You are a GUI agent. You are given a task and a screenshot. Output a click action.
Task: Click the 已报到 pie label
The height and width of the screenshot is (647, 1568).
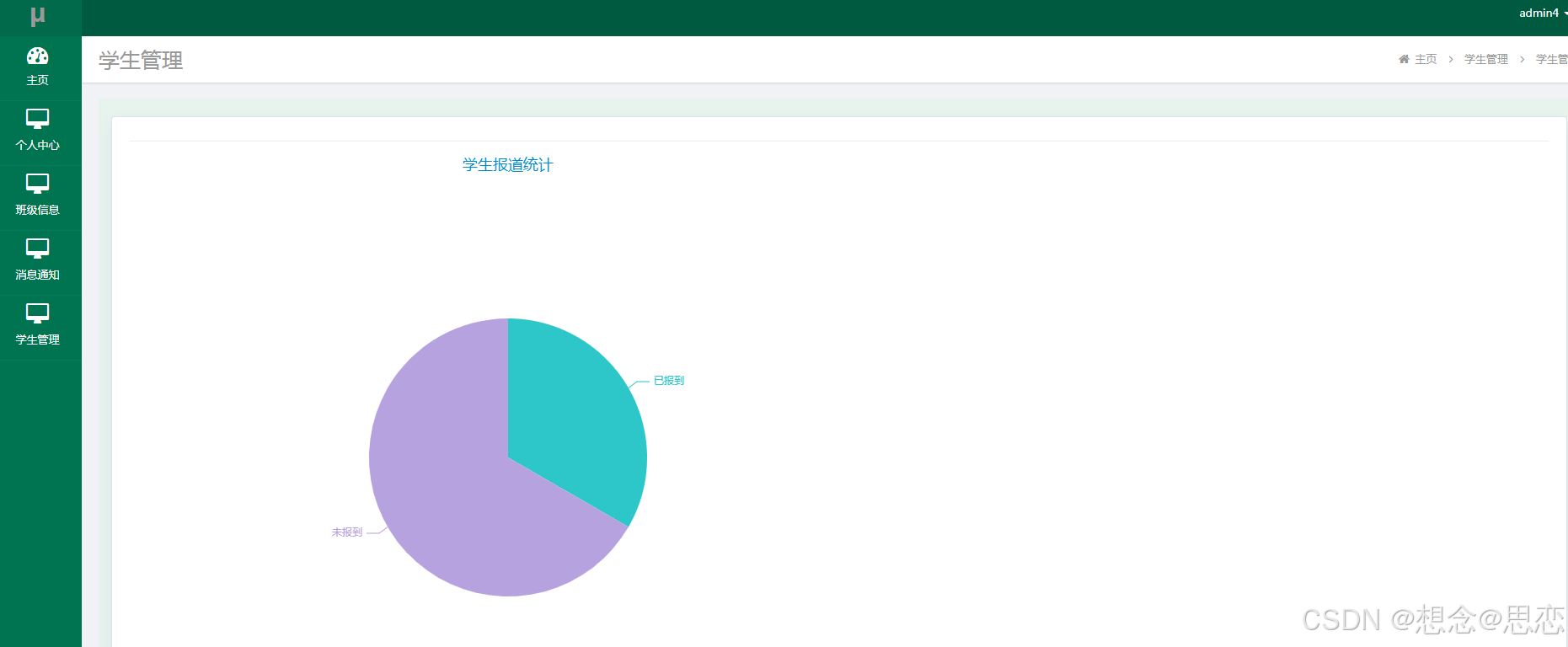(669, 381)
